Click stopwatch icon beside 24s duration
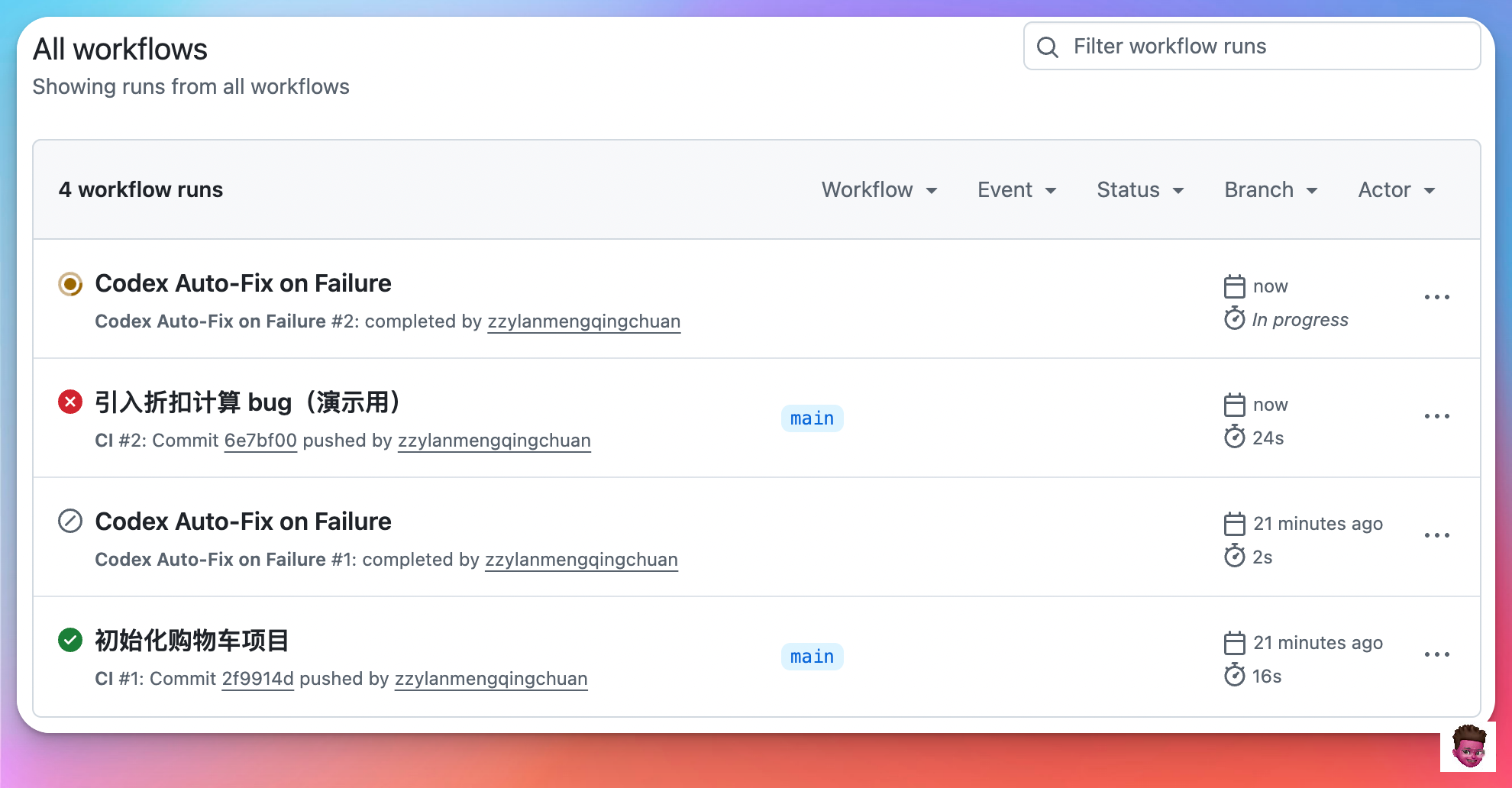This screenshot has width=1512, height=788. point(1235,438)
